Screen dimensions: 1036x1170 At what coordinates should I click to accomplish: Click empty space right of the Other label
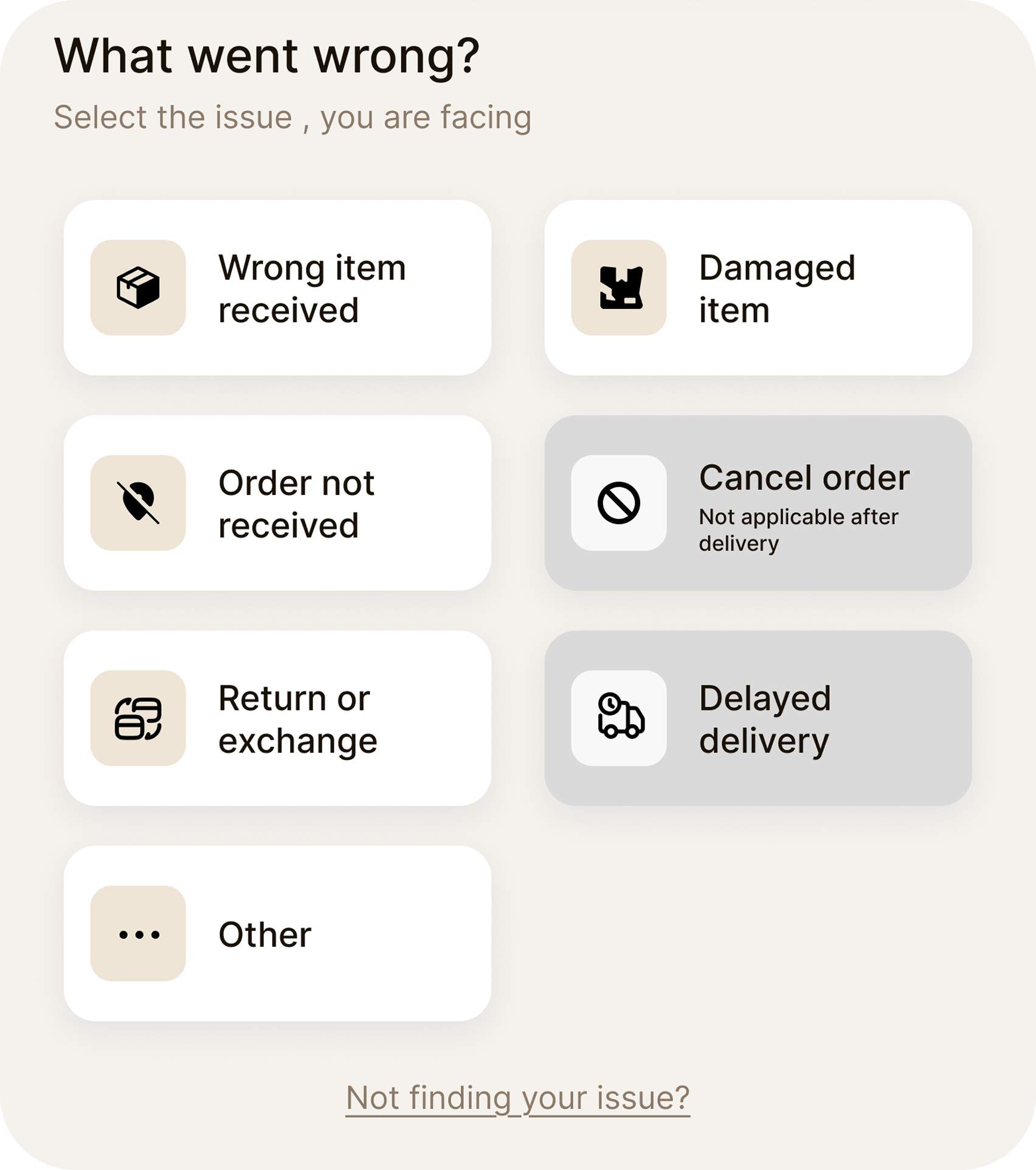401,935
